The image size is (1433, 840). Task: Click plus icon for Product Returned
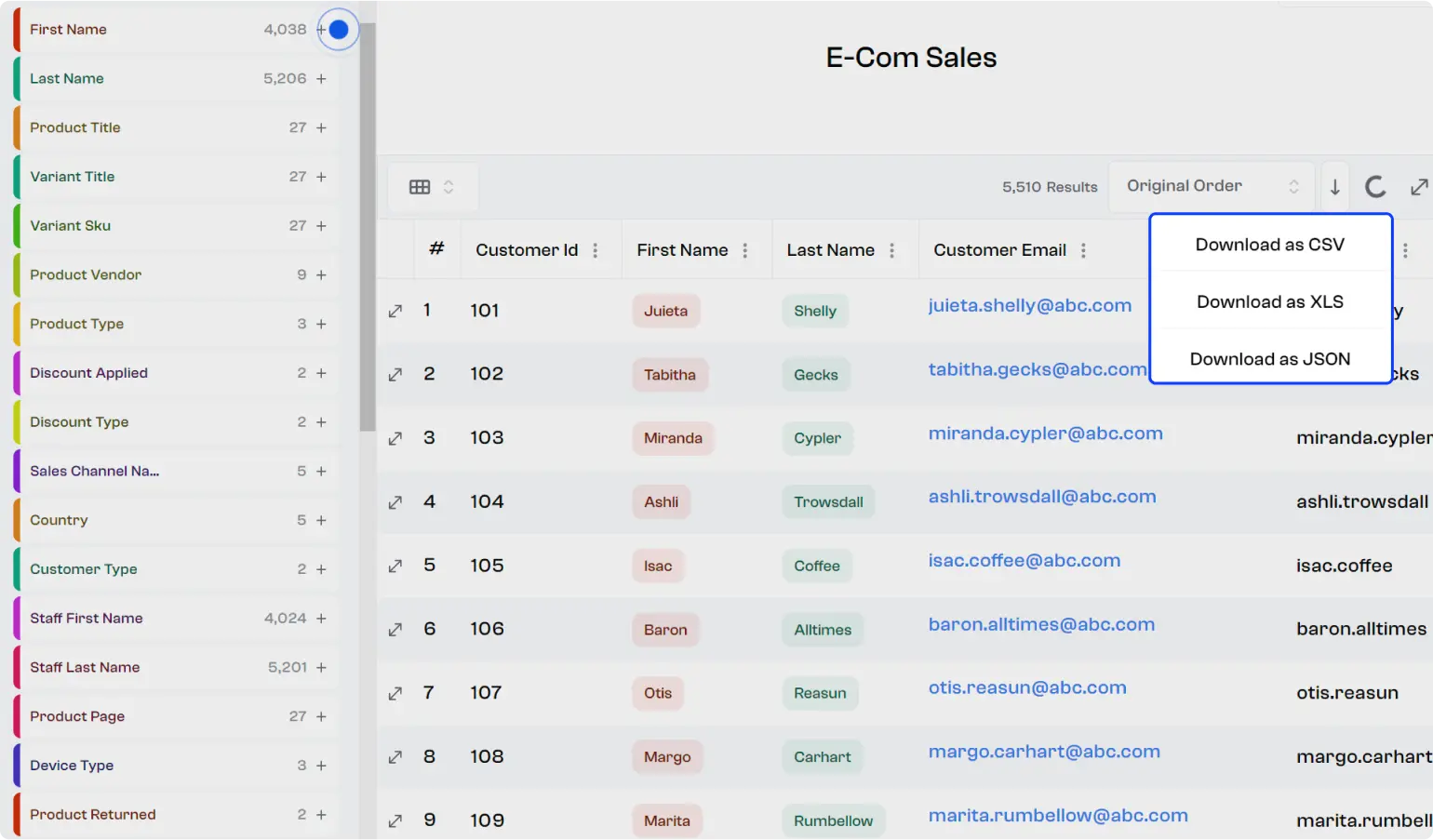click(321, 815)
